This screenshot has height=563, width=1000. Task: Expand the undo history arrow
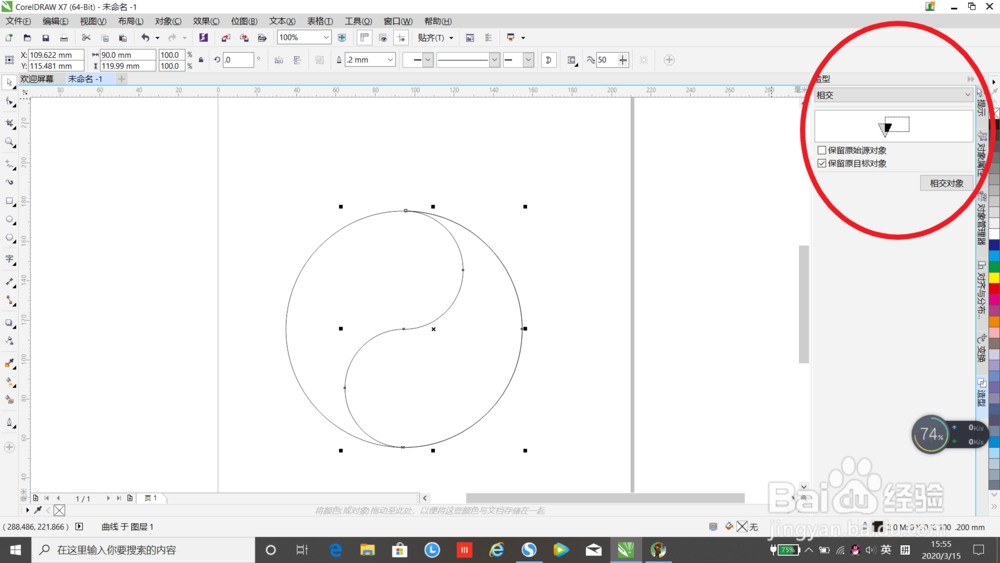pyautogui.click(x=157, y=38)
